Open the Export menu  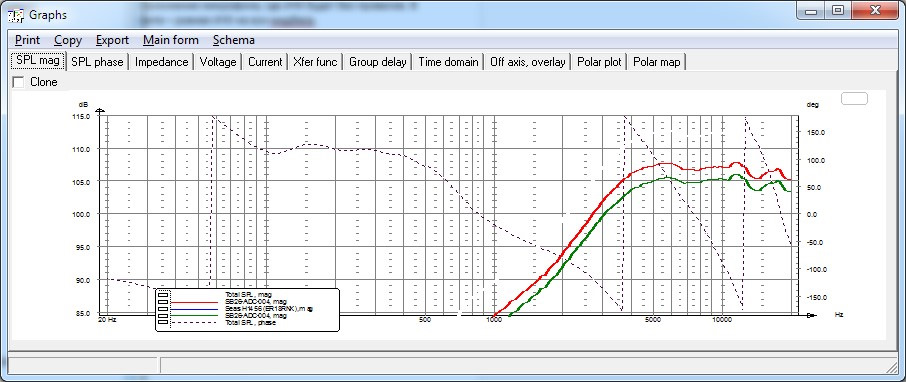(x=112, y=40)
